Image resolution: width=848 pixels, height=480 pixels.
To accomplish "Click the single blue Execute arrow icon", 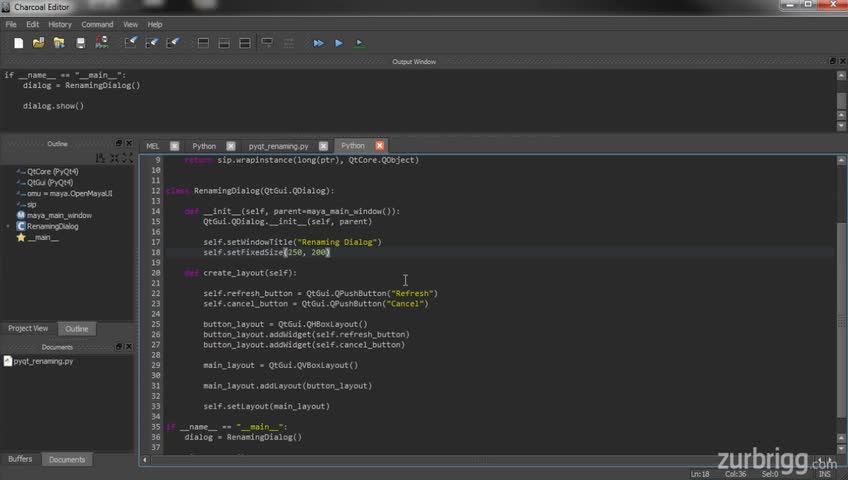I will 339,43.
